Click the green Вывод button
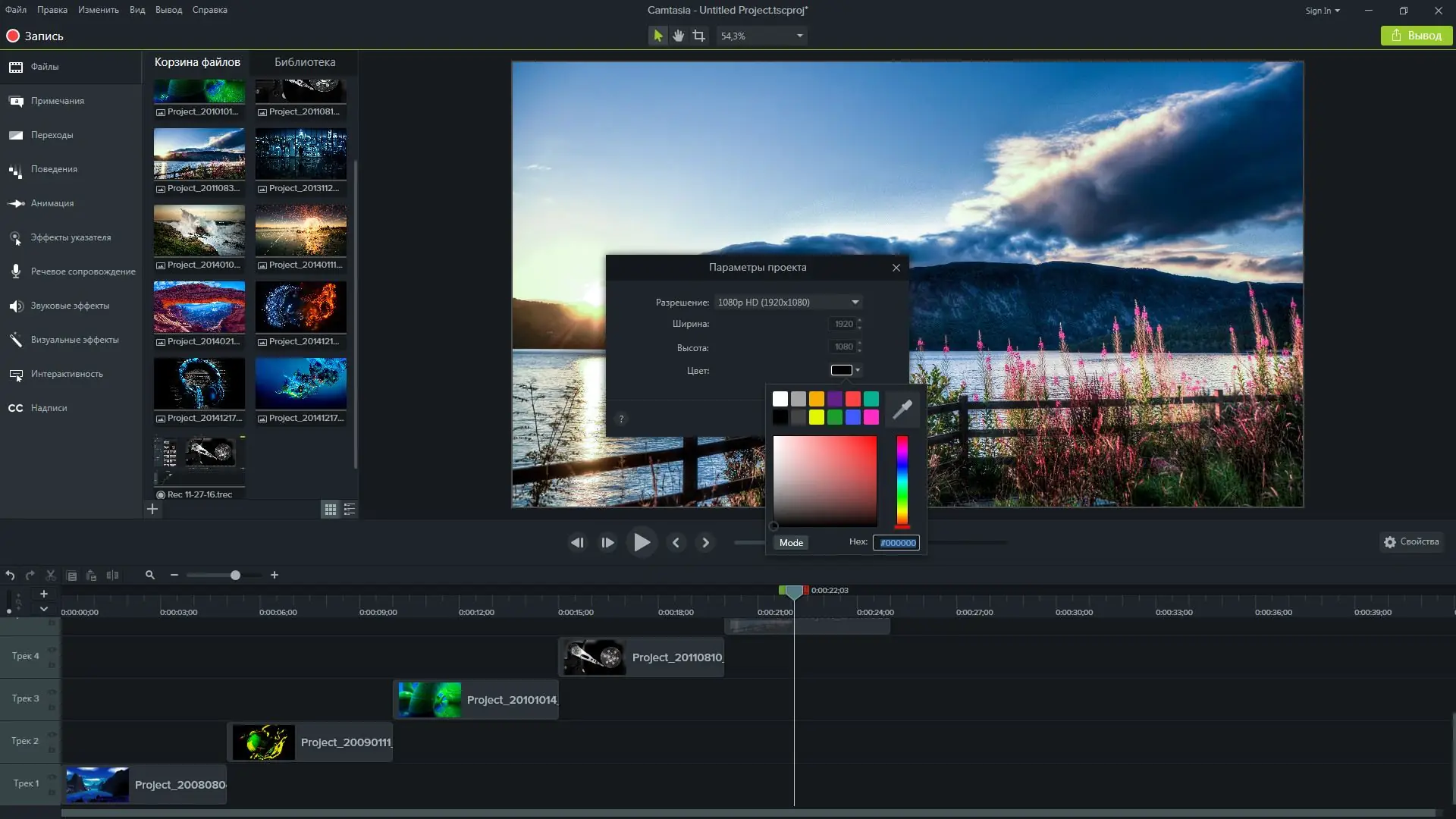Screen dimensions: 1456x819 coord(1416,35)
